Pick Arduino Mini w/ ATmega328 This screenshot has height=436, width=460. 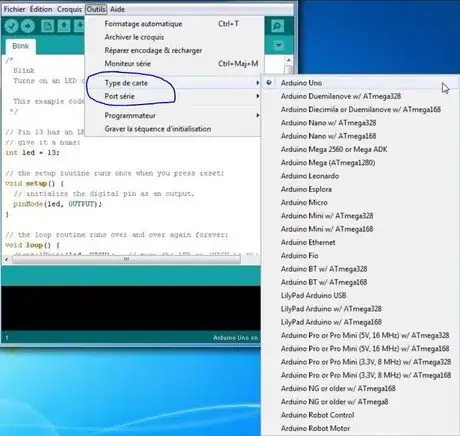360,216
